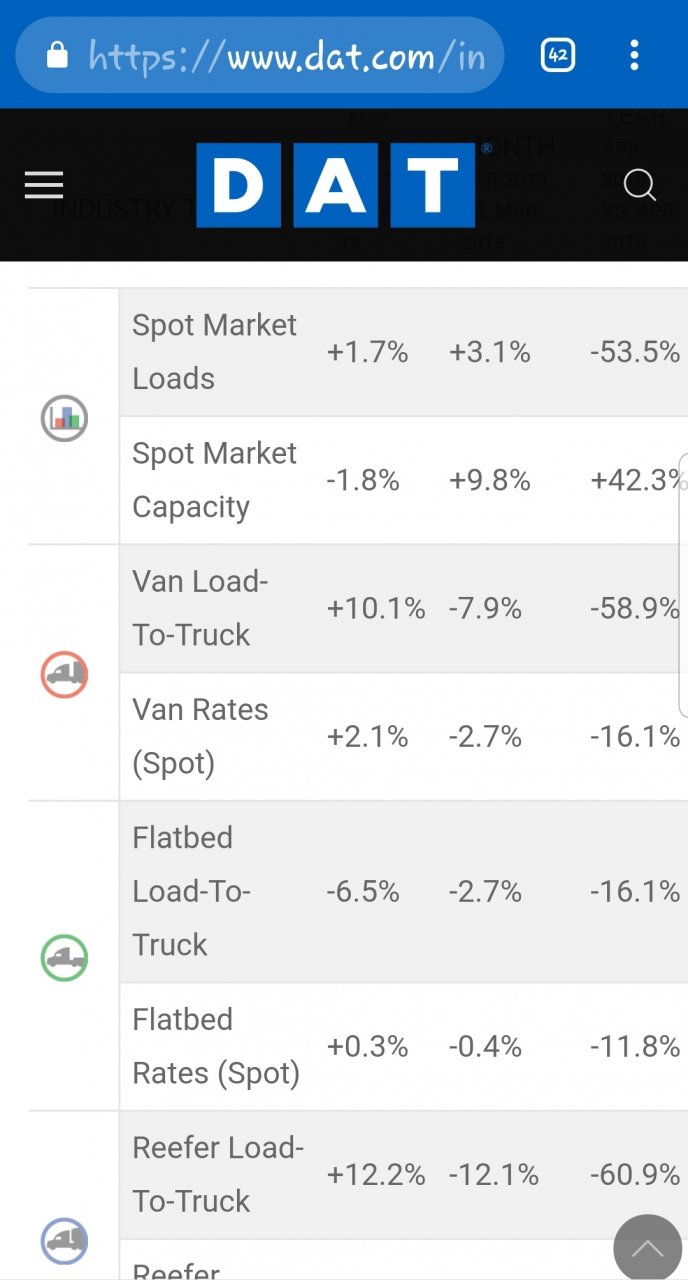This screenshot has width=688, height=1280.
Task: Tap the scroll-to-top arrow button
Action: click(x=647, y=1248)
